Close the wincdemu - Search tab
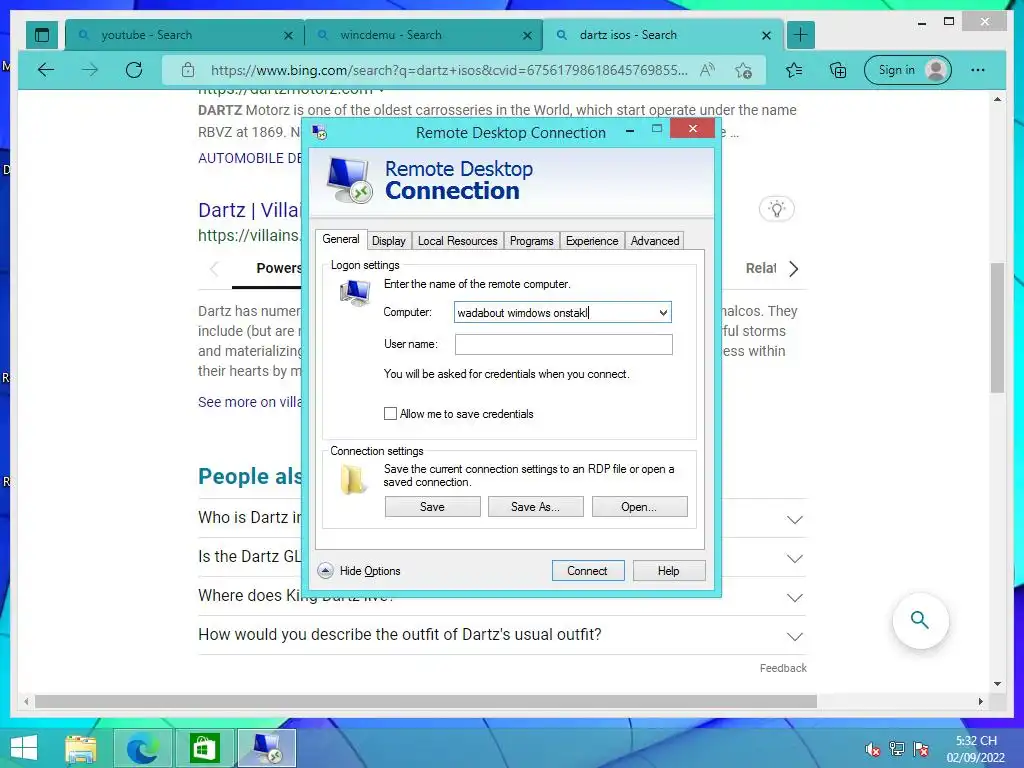 click(527, 36)
